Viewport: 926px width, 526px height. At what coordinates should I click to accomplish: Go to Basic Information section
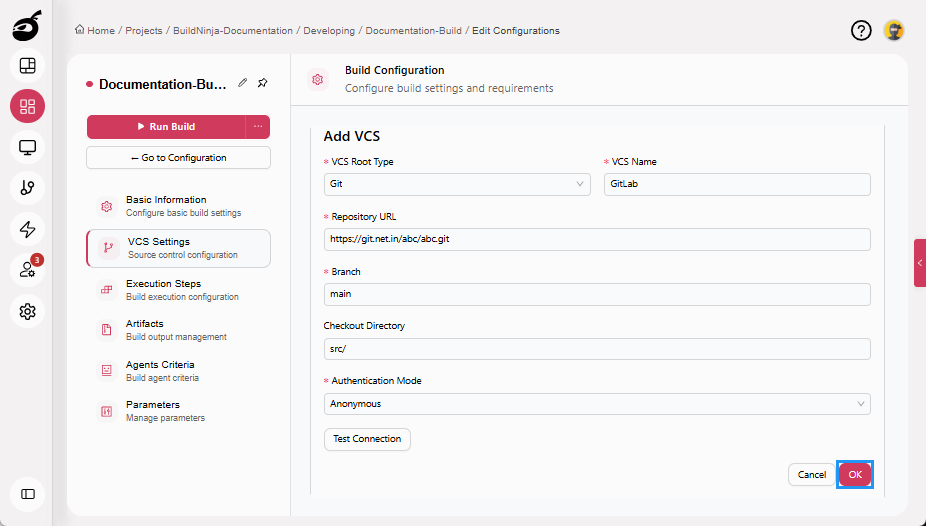pos(178,206)
